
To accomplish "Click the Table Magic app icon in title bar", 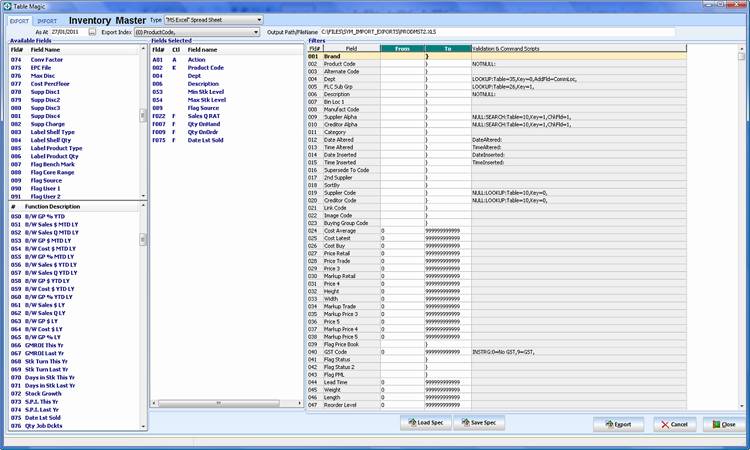I will (7, 6).
